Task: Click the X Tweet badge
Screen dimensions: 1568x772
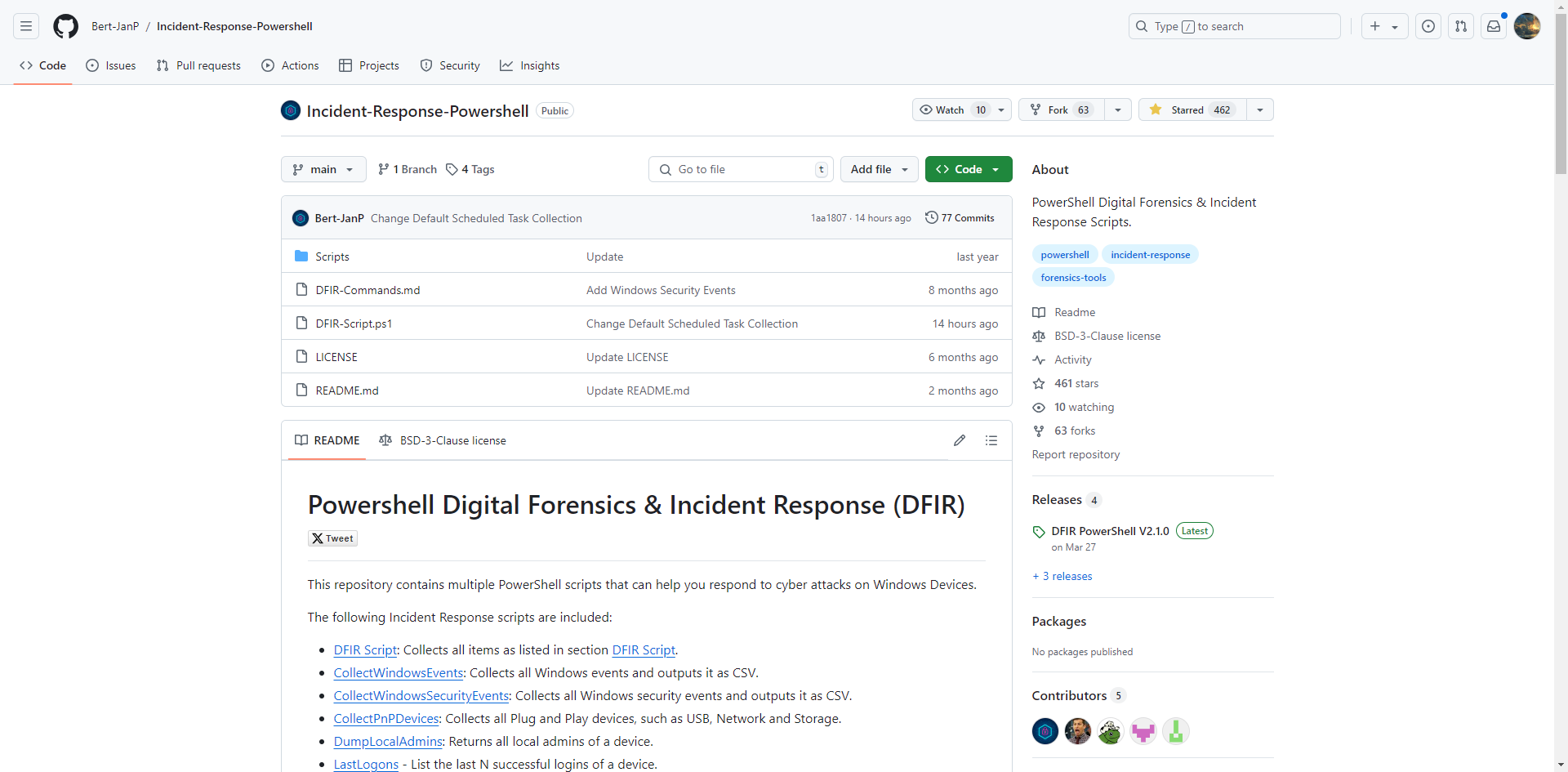Action: click(x=332, y=538)
